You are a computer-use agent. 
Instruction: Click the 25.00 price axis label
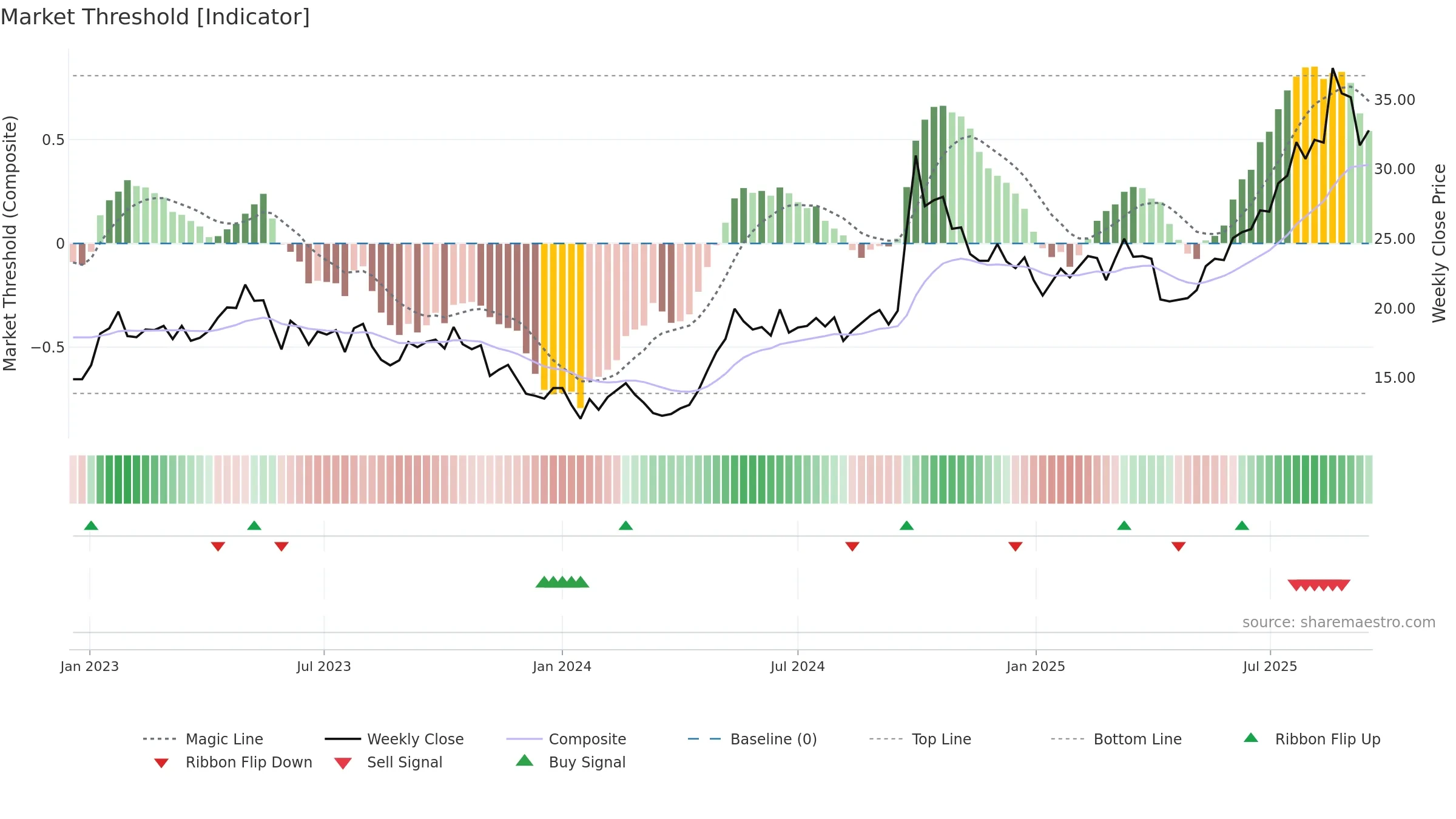1395,239
